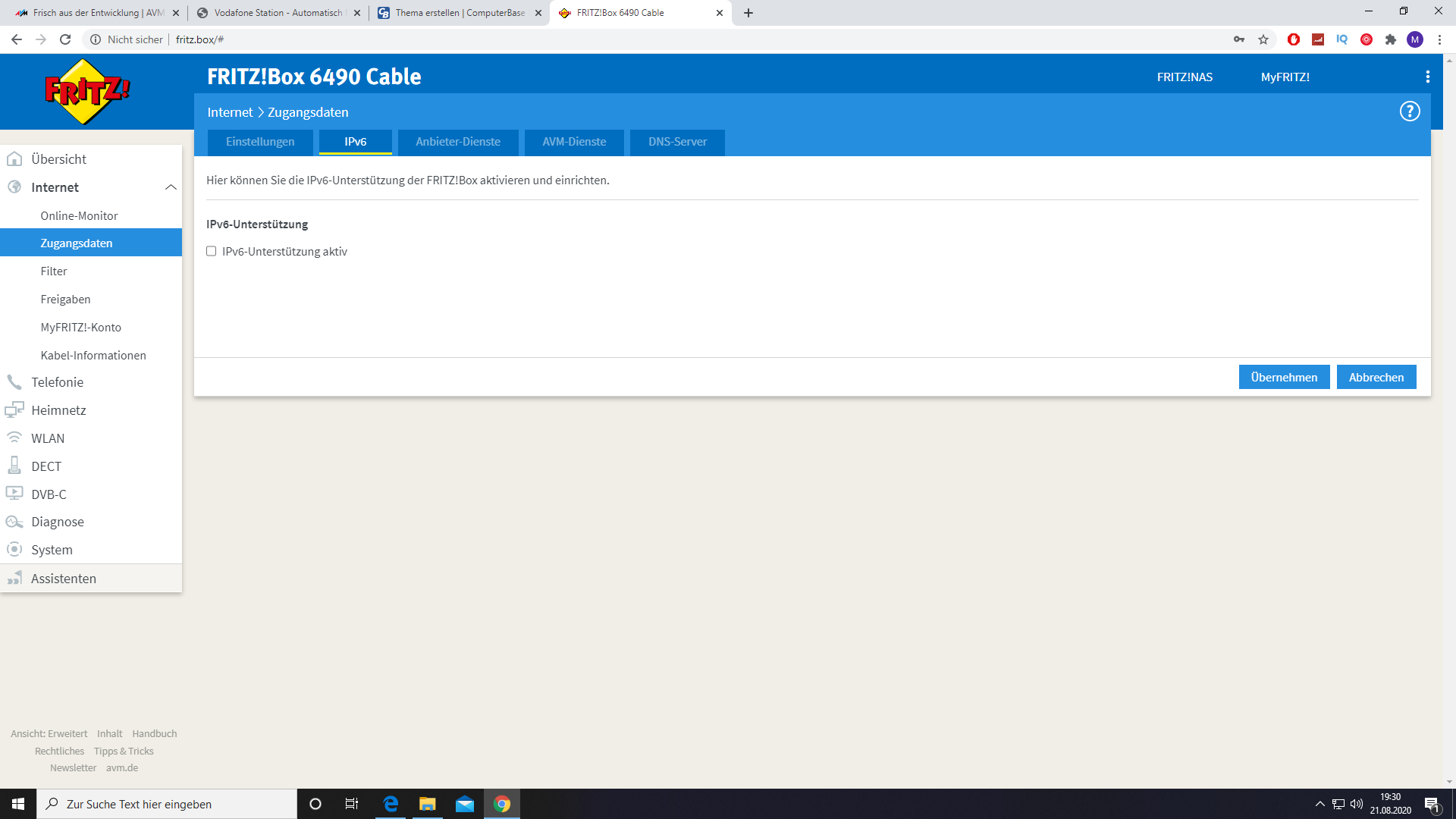Click the WLAN wifi icon

coord(14,438)
